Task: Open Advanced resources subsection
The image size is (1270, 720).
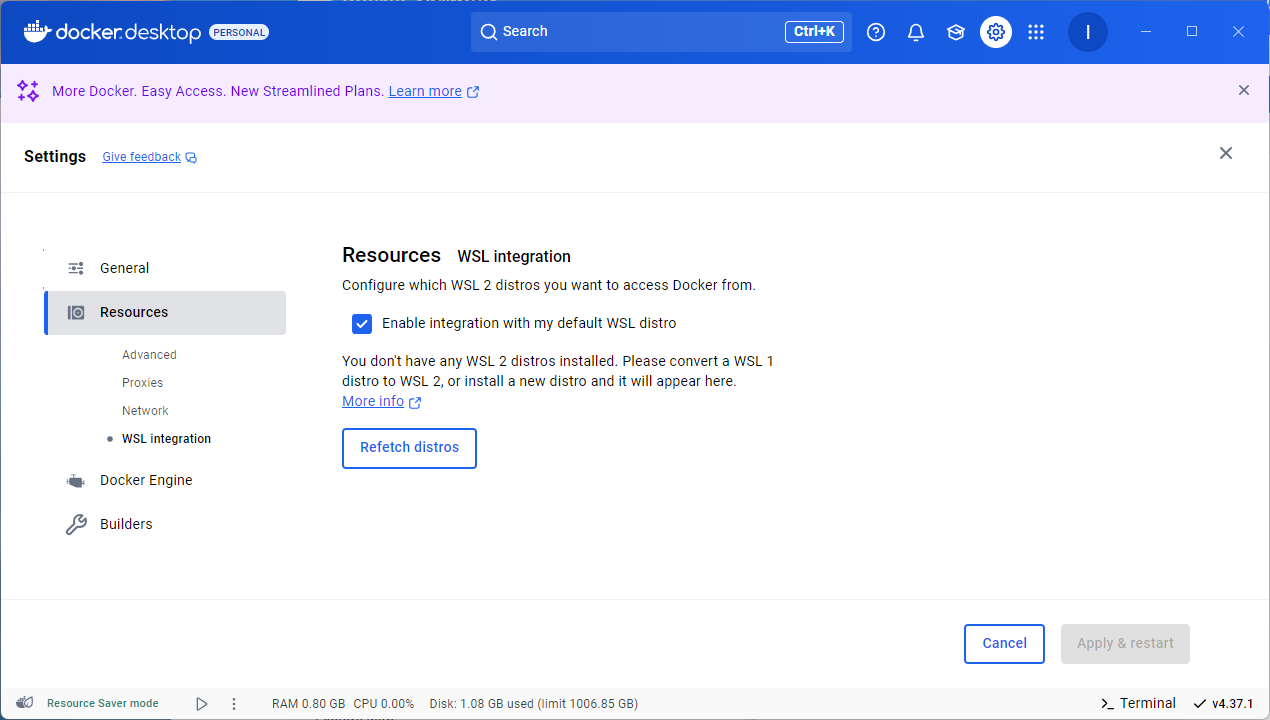Action: pyautogui.click(x=149, y=355)
